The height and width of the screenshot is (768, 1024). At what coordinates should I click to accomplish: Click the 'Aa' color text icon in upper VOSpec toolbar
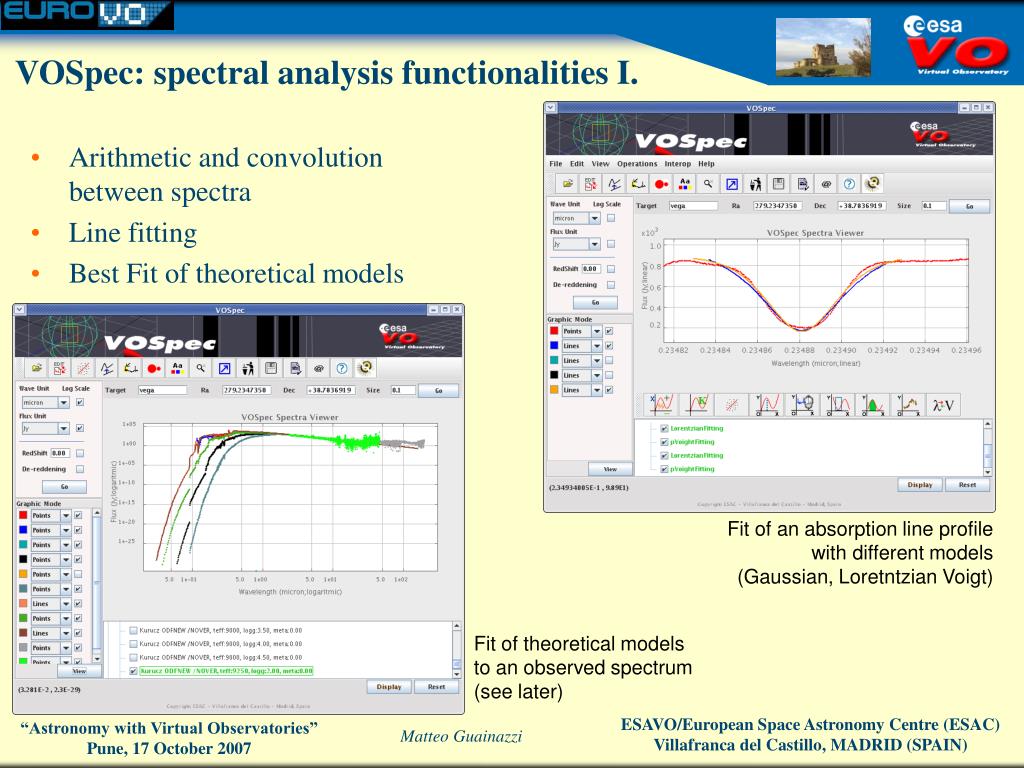coord(684,184)
